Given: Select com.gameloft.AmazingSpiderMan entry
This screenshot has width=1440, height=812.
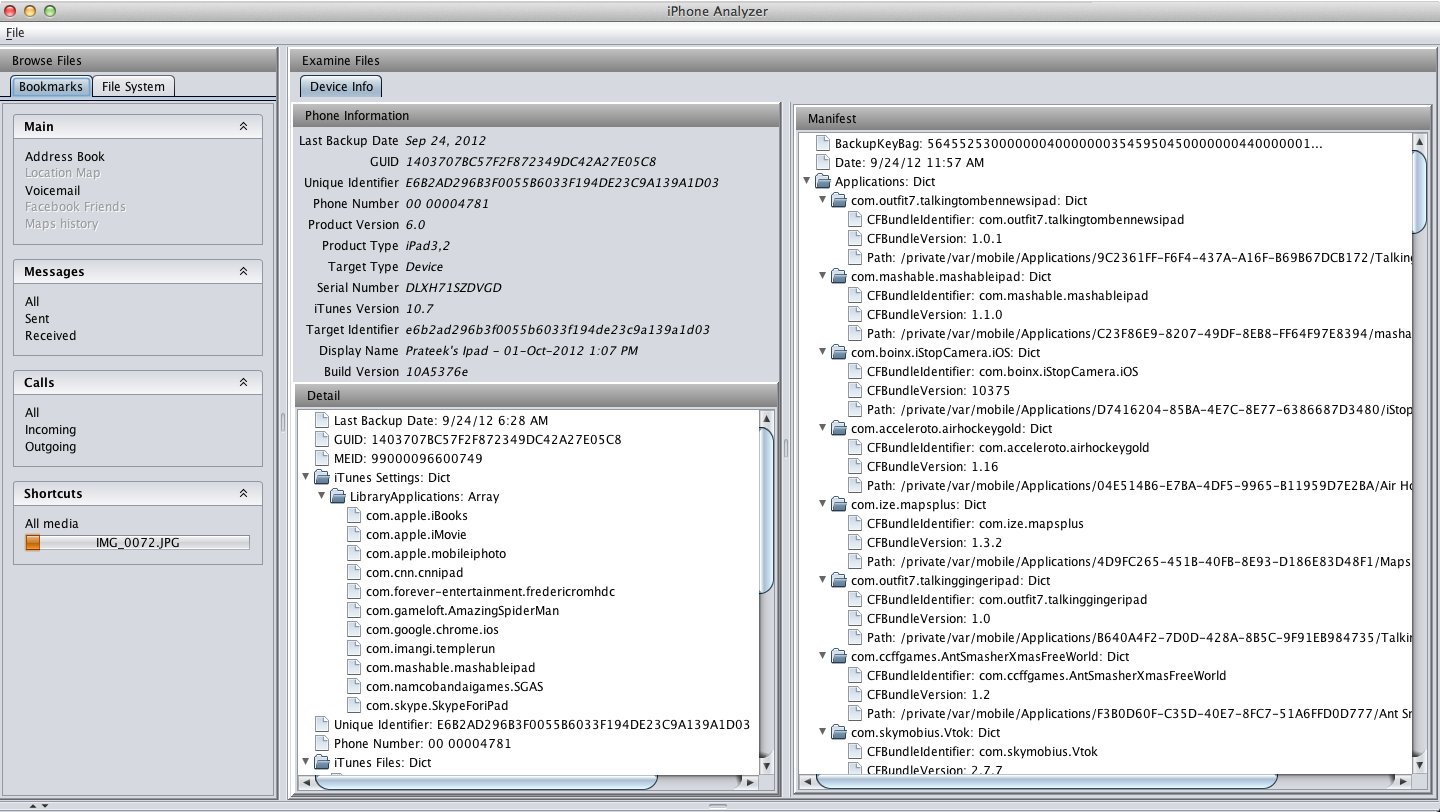Looking at the screenshot, I should (x=462, y=611).
